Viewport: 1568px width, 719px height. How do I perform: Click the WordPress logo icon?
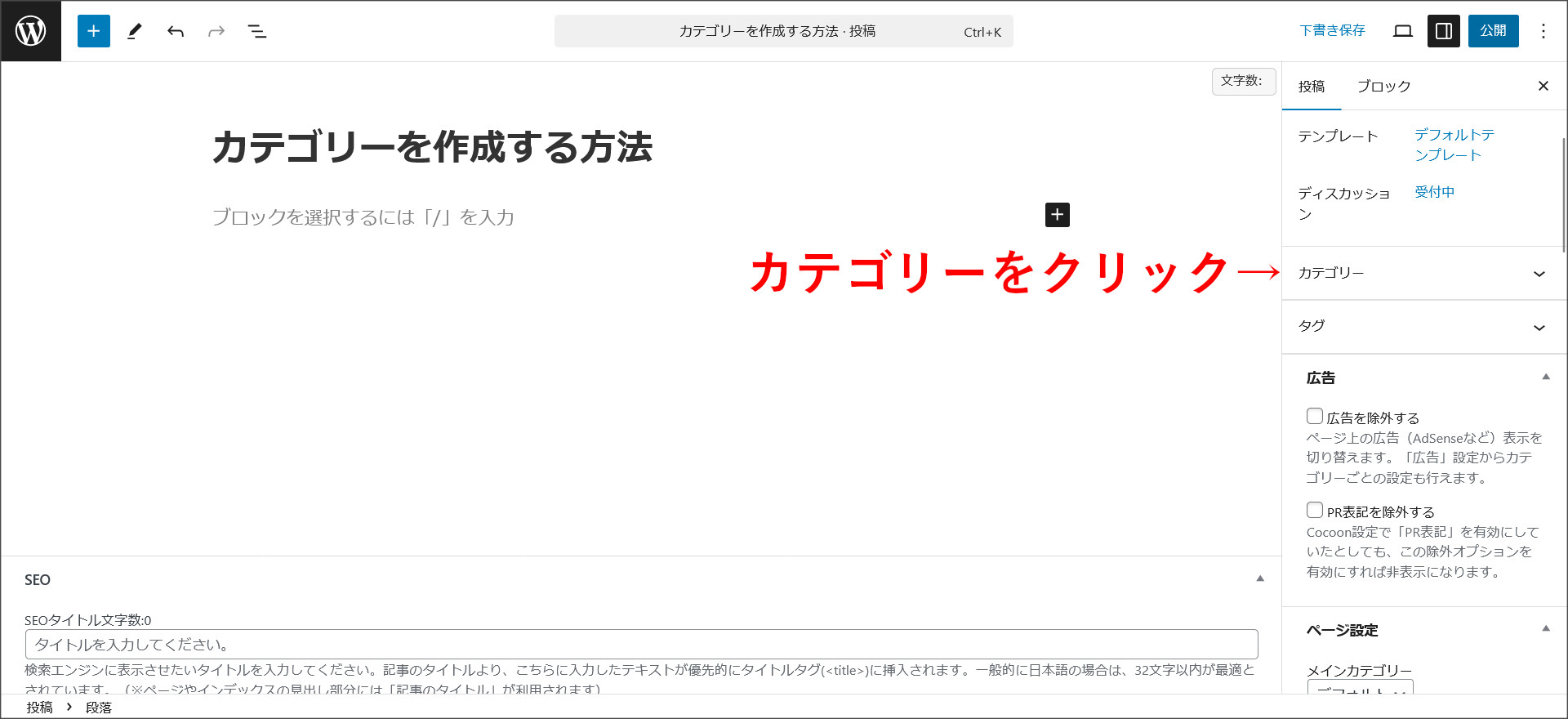pos(31,31)
